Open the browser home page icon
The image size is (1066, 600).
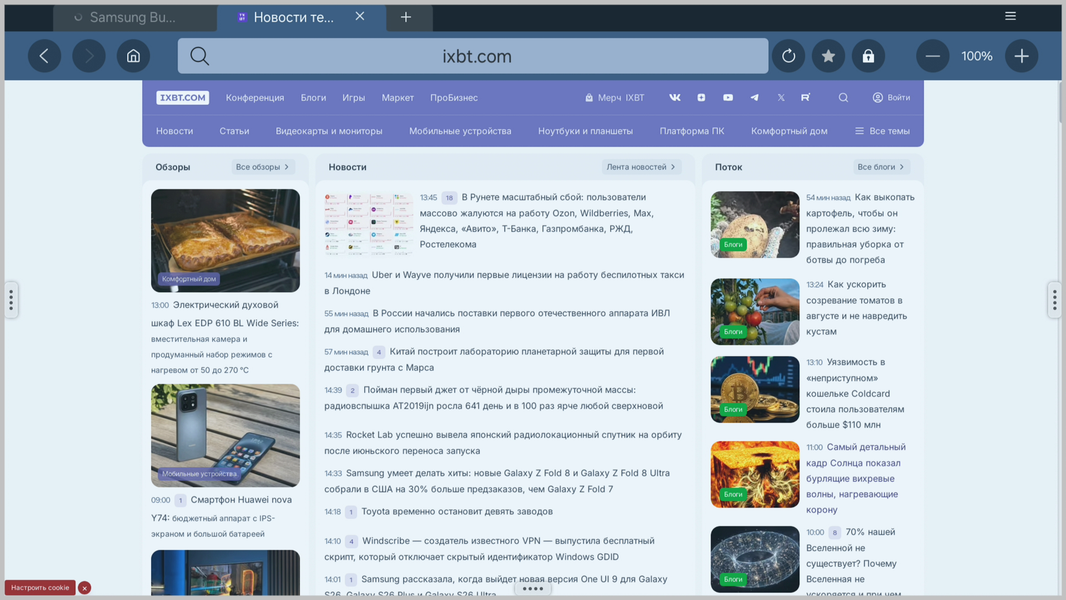coord(133,56)
